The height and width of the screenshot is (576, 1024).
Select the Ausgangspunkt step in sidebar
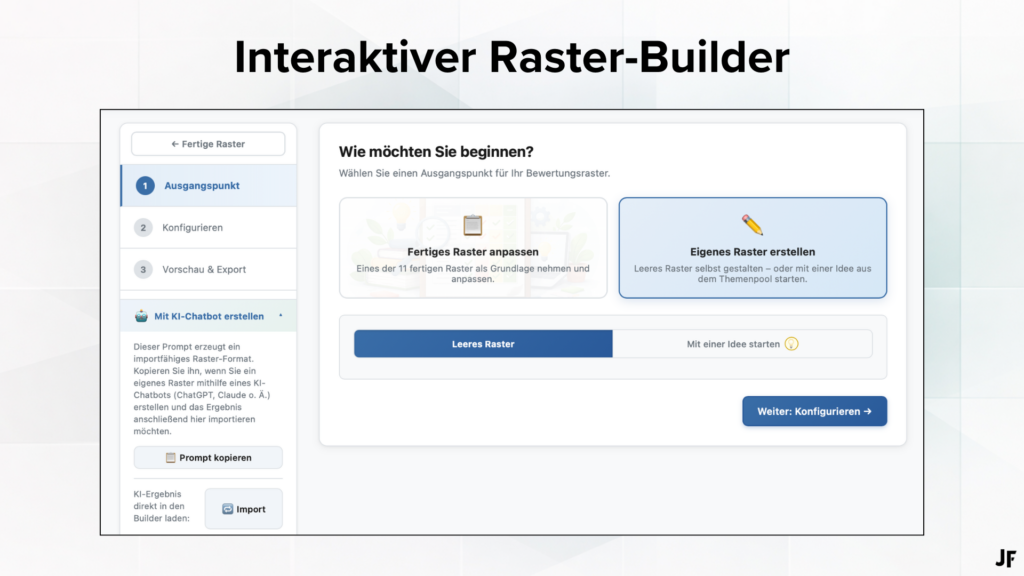(x=201, y=186)
